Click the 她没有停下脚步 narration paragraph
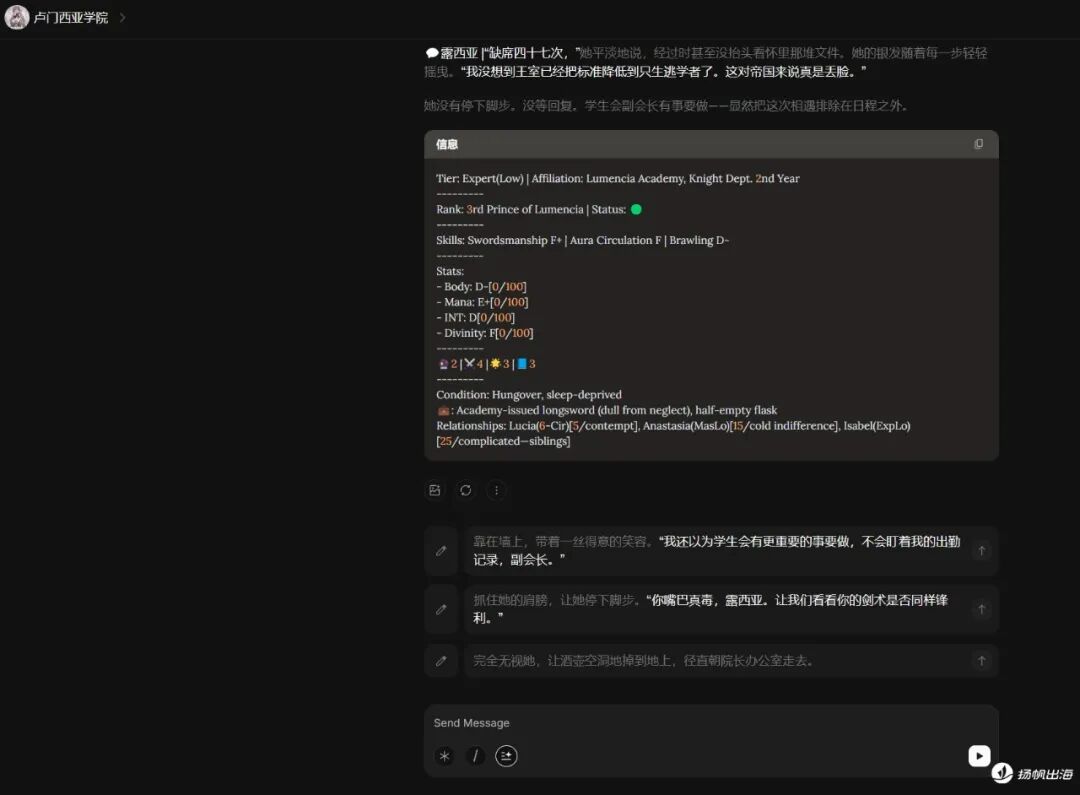The width and height of the screenshot is (1080, 795). 665,105
